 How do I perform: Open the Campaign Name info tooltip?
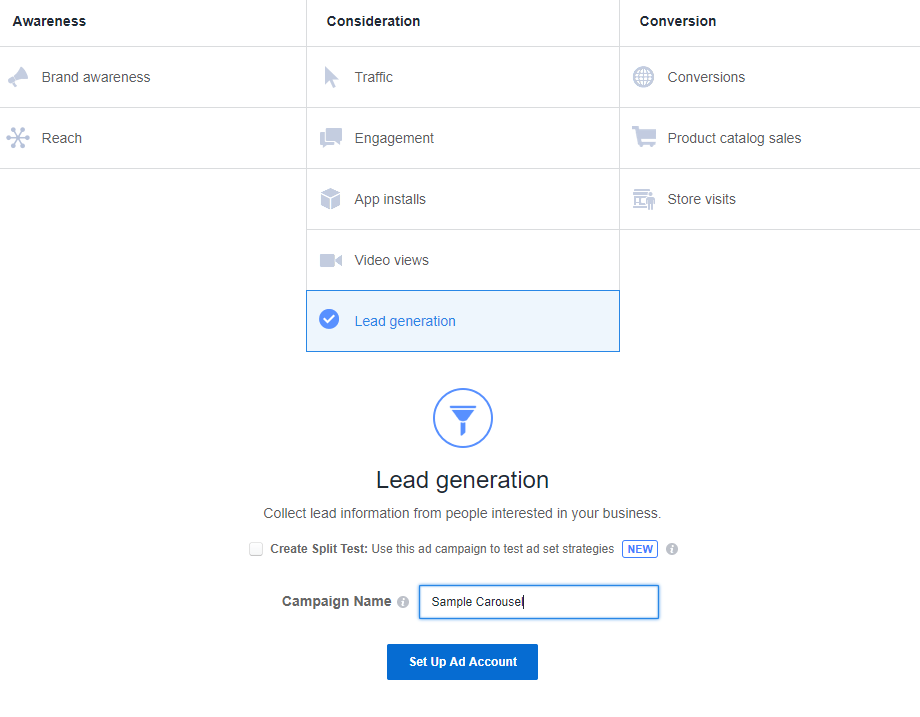coord(403,602)
